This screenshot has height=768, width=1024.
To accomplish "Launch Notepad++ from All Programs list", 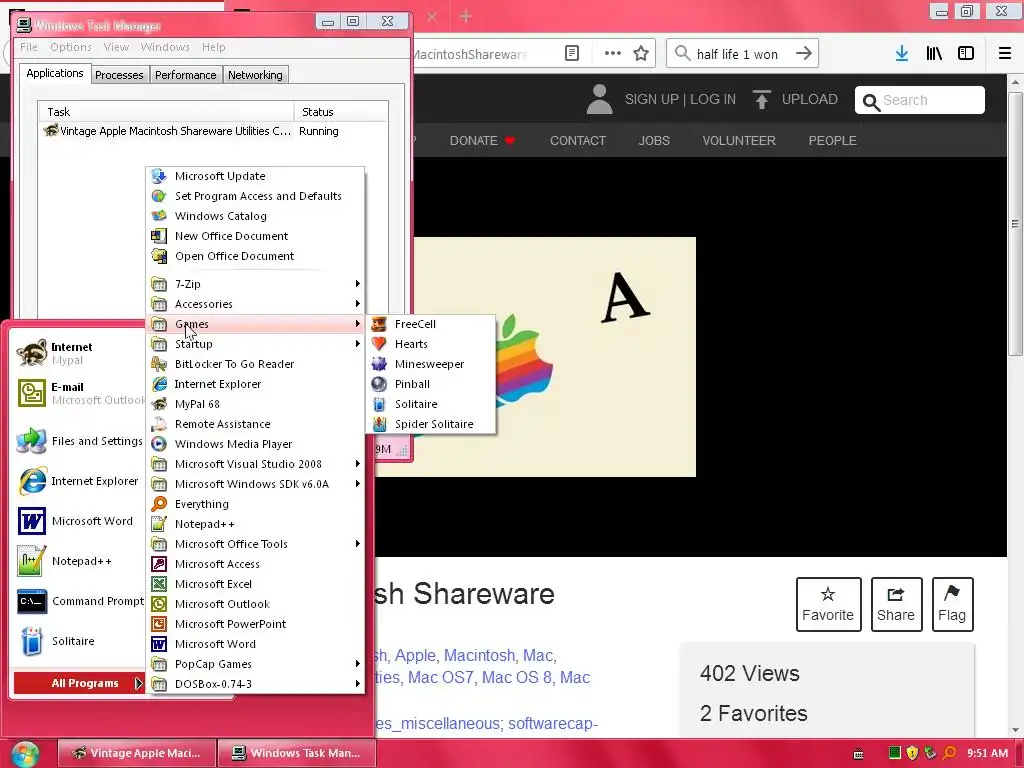I will [x=255, y=524].
